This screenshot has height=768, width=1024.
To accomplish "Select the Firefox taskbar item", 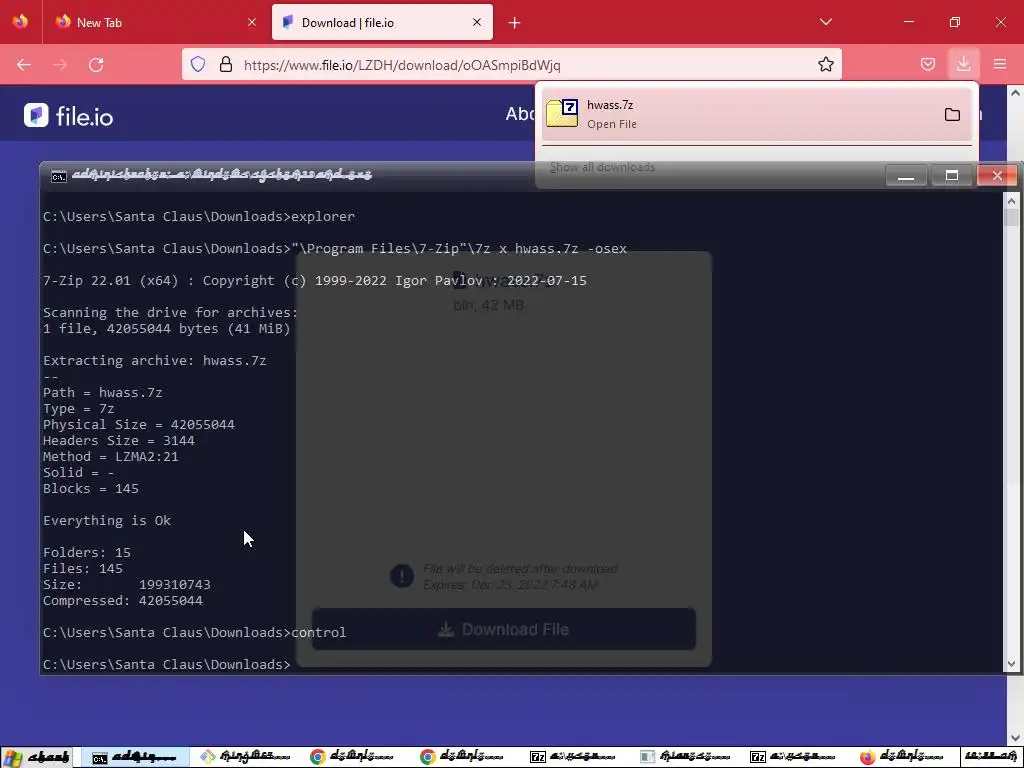I will click(904, 758).
